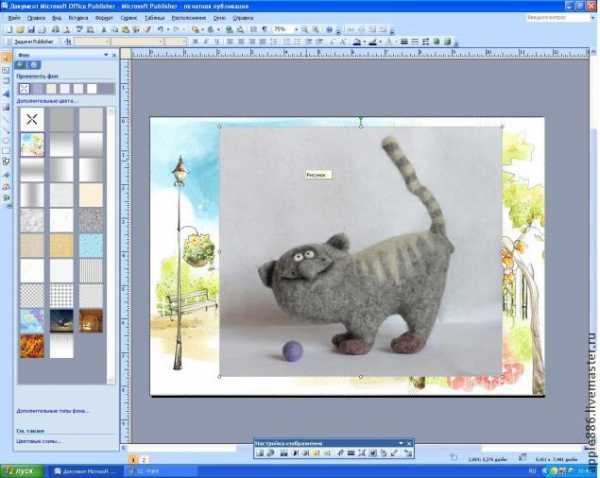This screenshot has width=600, height=478.
Task: Click the task pane background list scrollbar
Action: point(111,245)
